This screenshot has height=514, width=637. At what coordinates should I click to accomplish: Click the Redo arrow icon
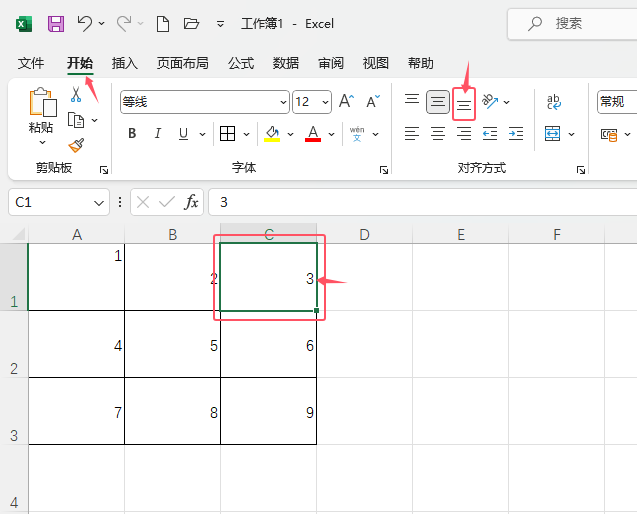124,24
